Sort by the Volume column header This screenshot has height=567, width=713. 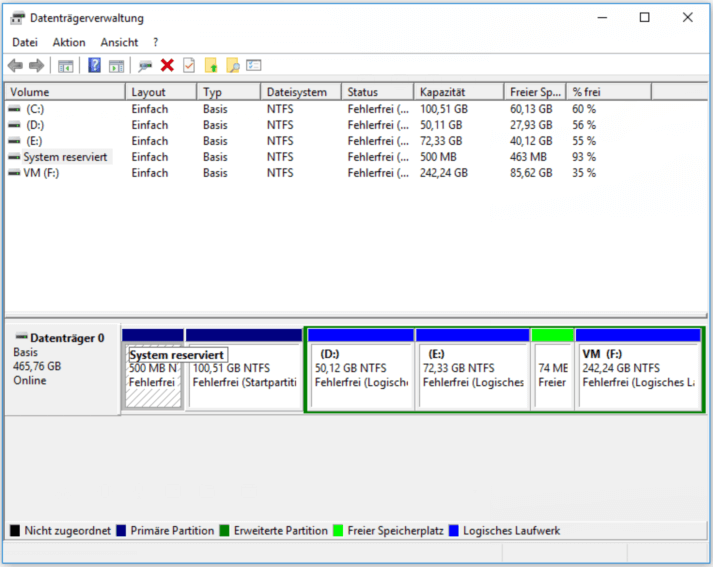click(65, 92)
